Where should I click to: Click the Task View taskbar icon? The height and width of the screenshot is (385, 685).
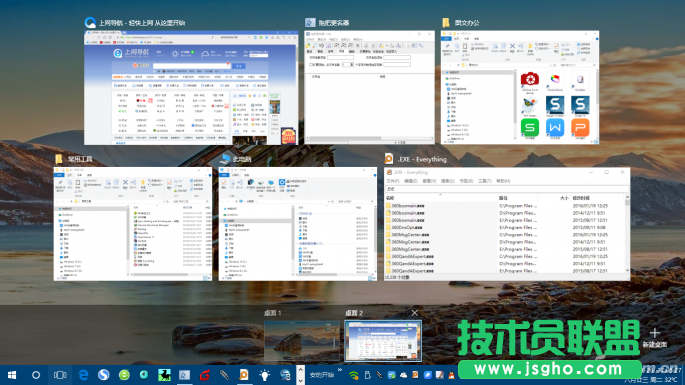coord(60,375)
